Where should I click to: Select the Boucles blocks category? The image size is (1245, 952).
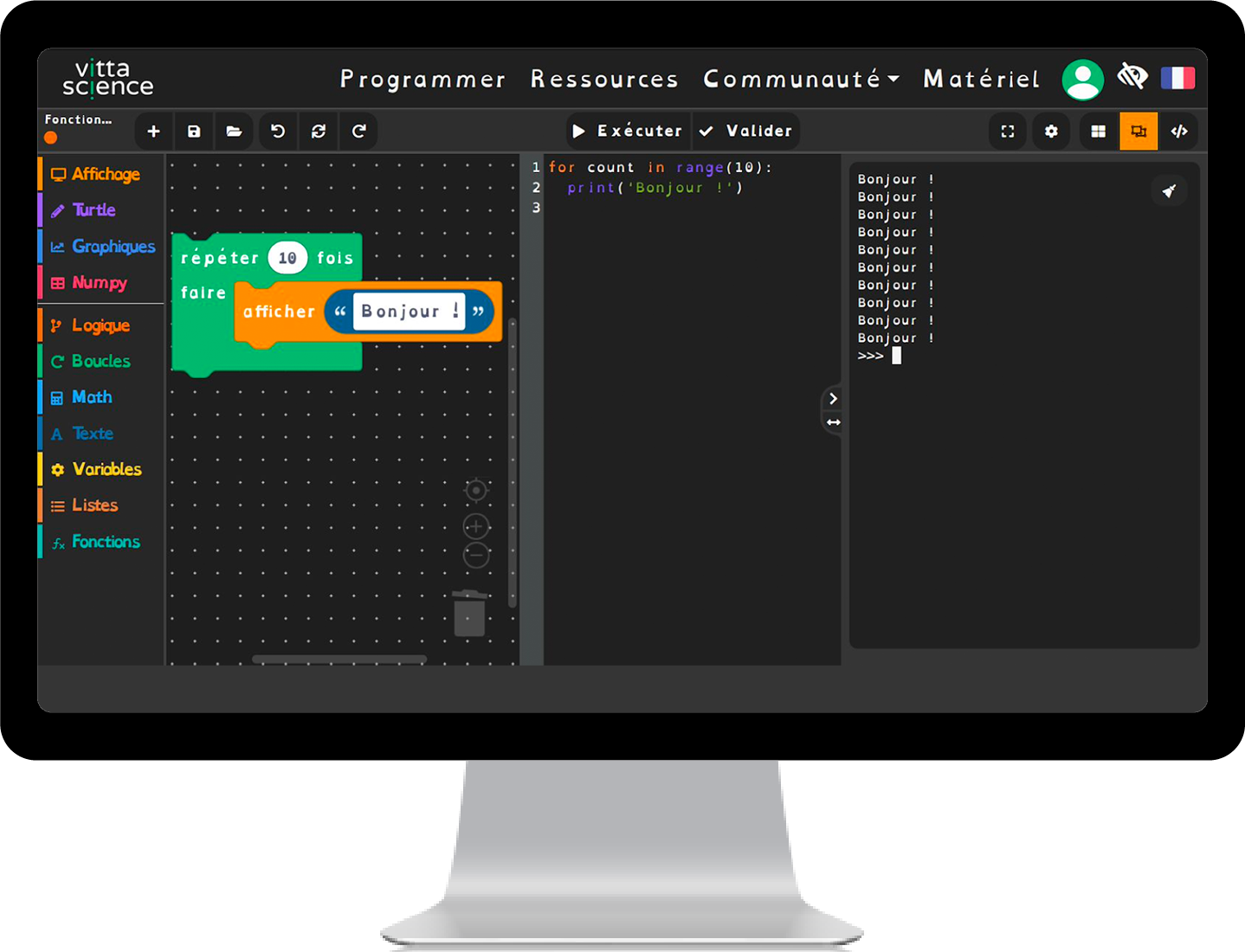[100, 361]
